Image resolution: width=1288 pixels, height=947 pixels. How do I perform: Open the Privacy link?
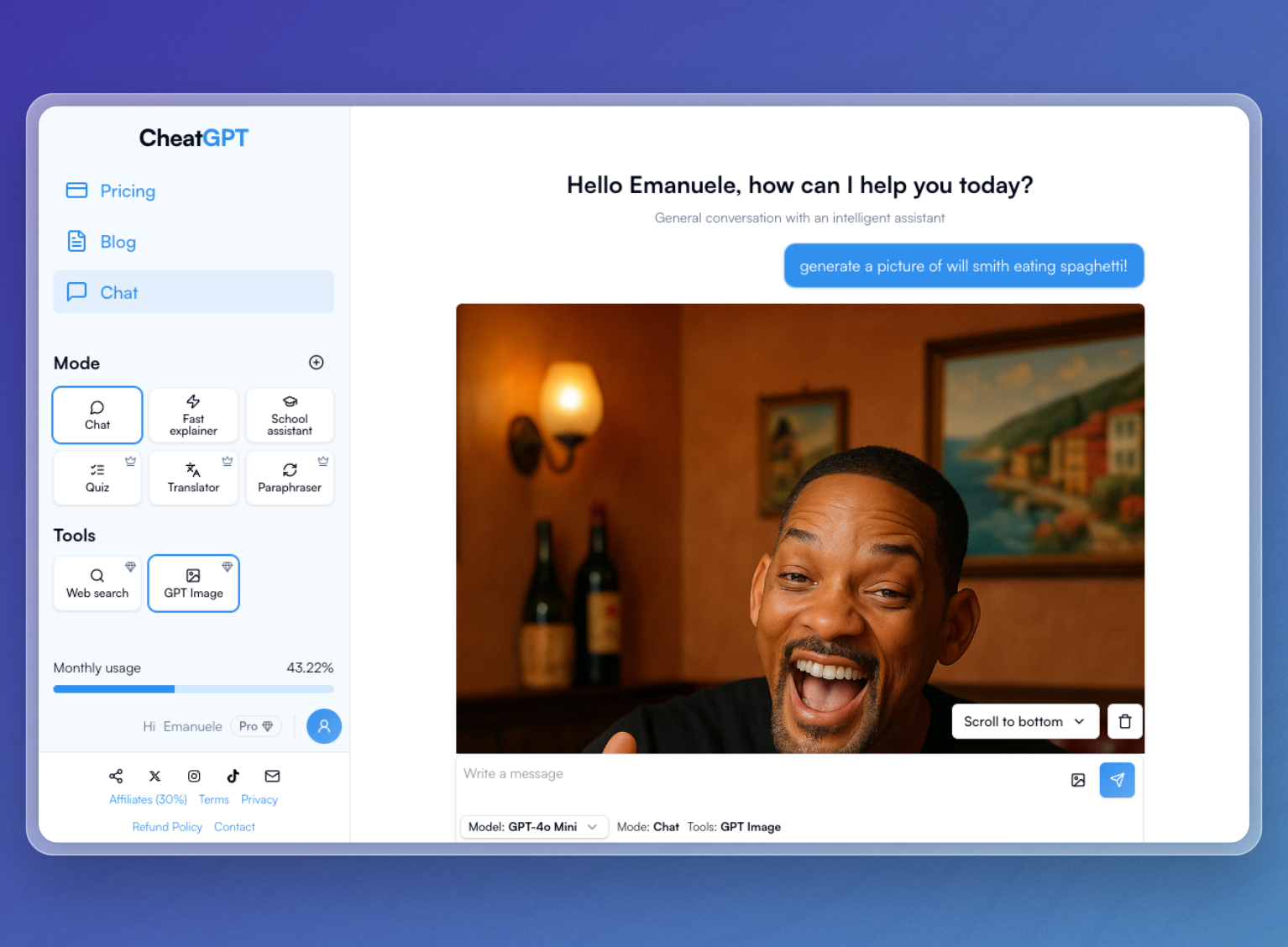[259, 800]
